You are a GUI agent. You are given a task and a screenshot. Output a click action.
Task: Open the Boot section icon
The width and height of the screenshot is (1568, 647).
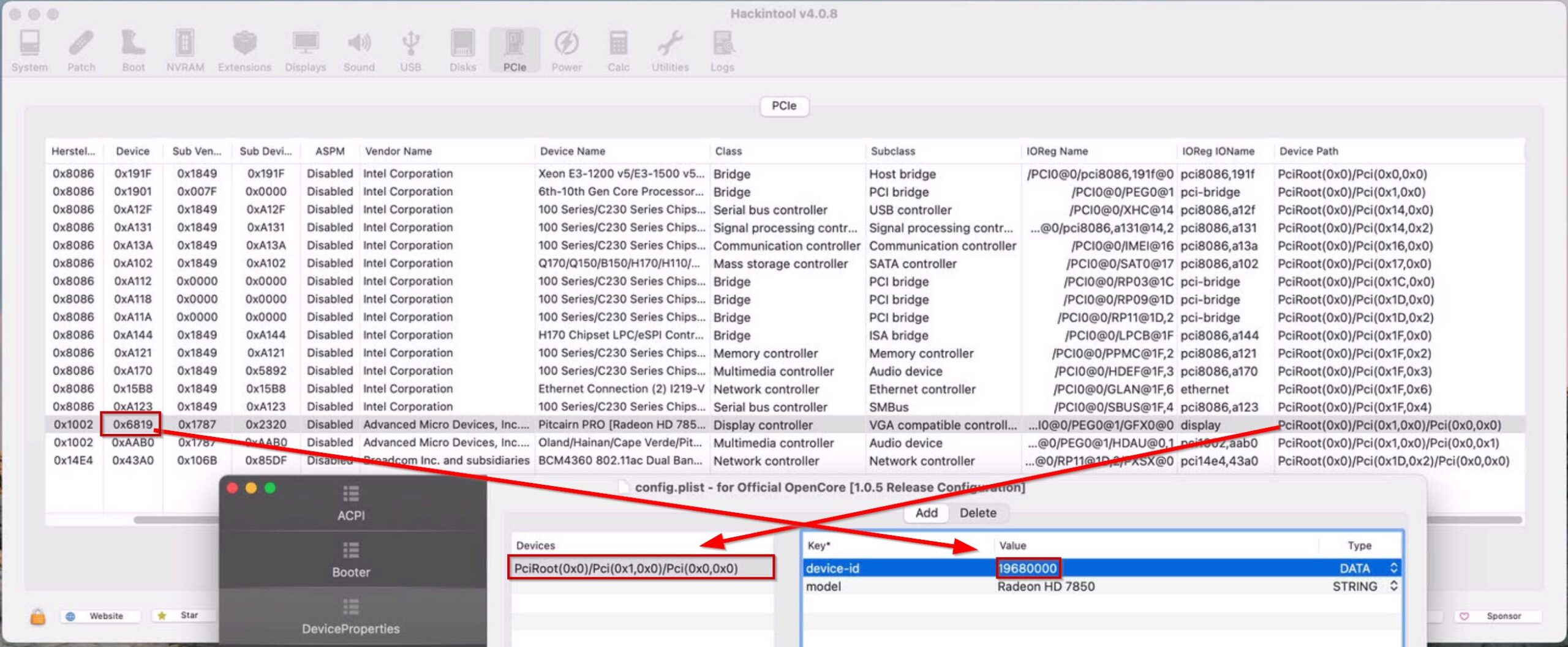tap(133, 50)
